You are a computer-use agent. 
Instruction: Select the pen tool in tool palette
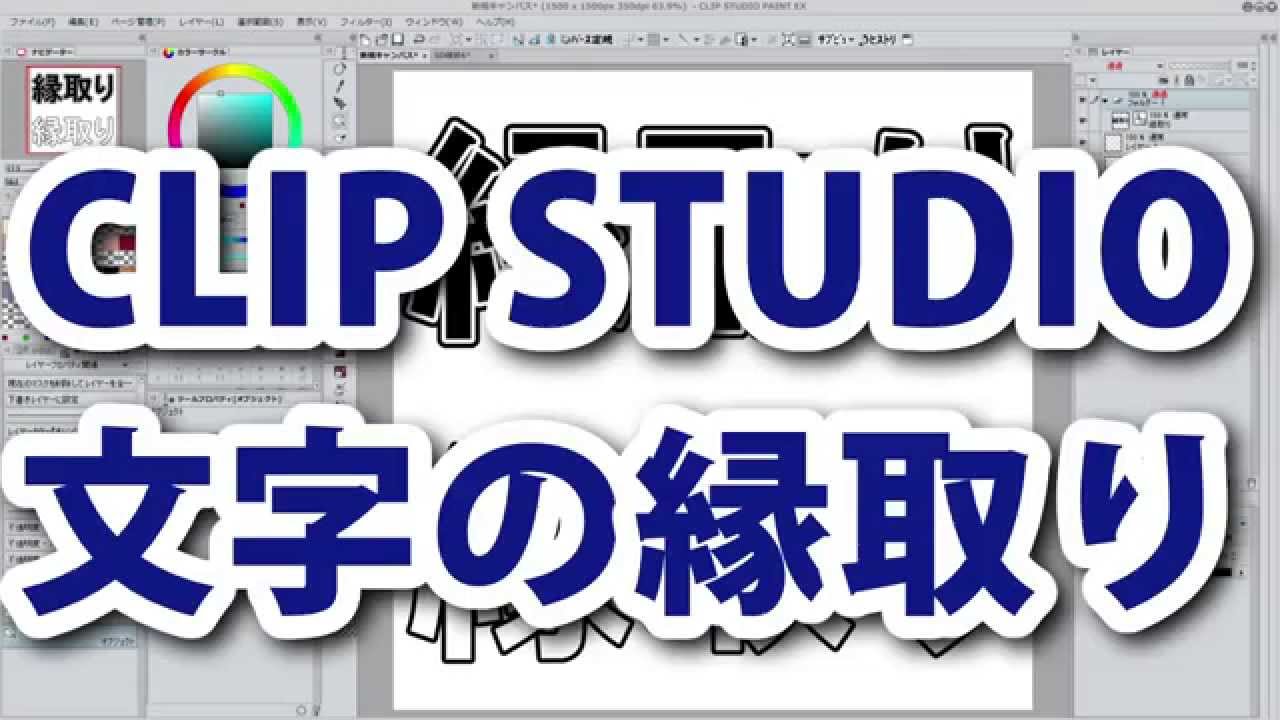[x=340, y=85]
